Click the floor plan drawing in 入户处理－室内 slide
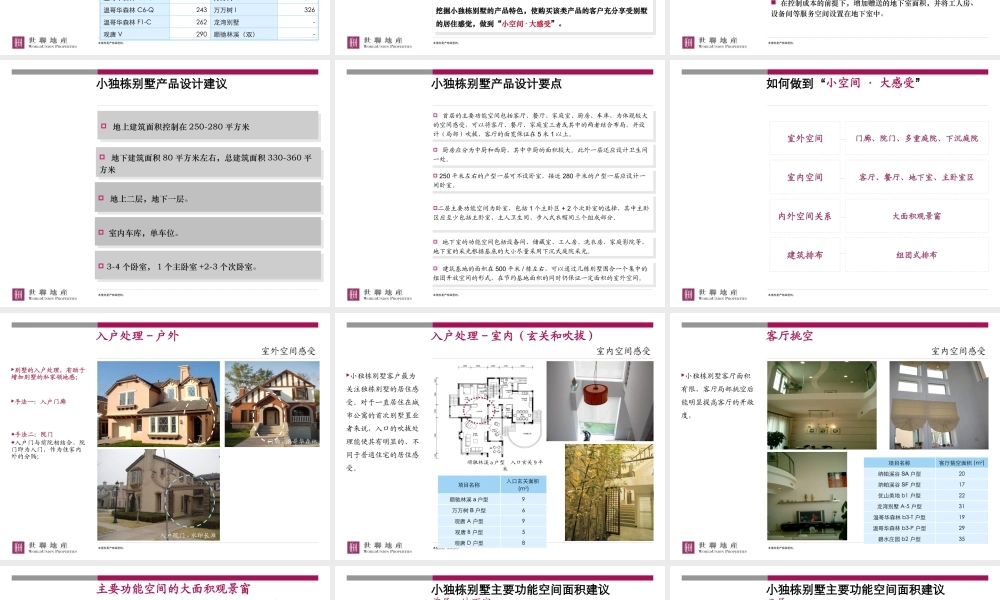The width and height of the screenshot is (1000, 600). point(488,413)
